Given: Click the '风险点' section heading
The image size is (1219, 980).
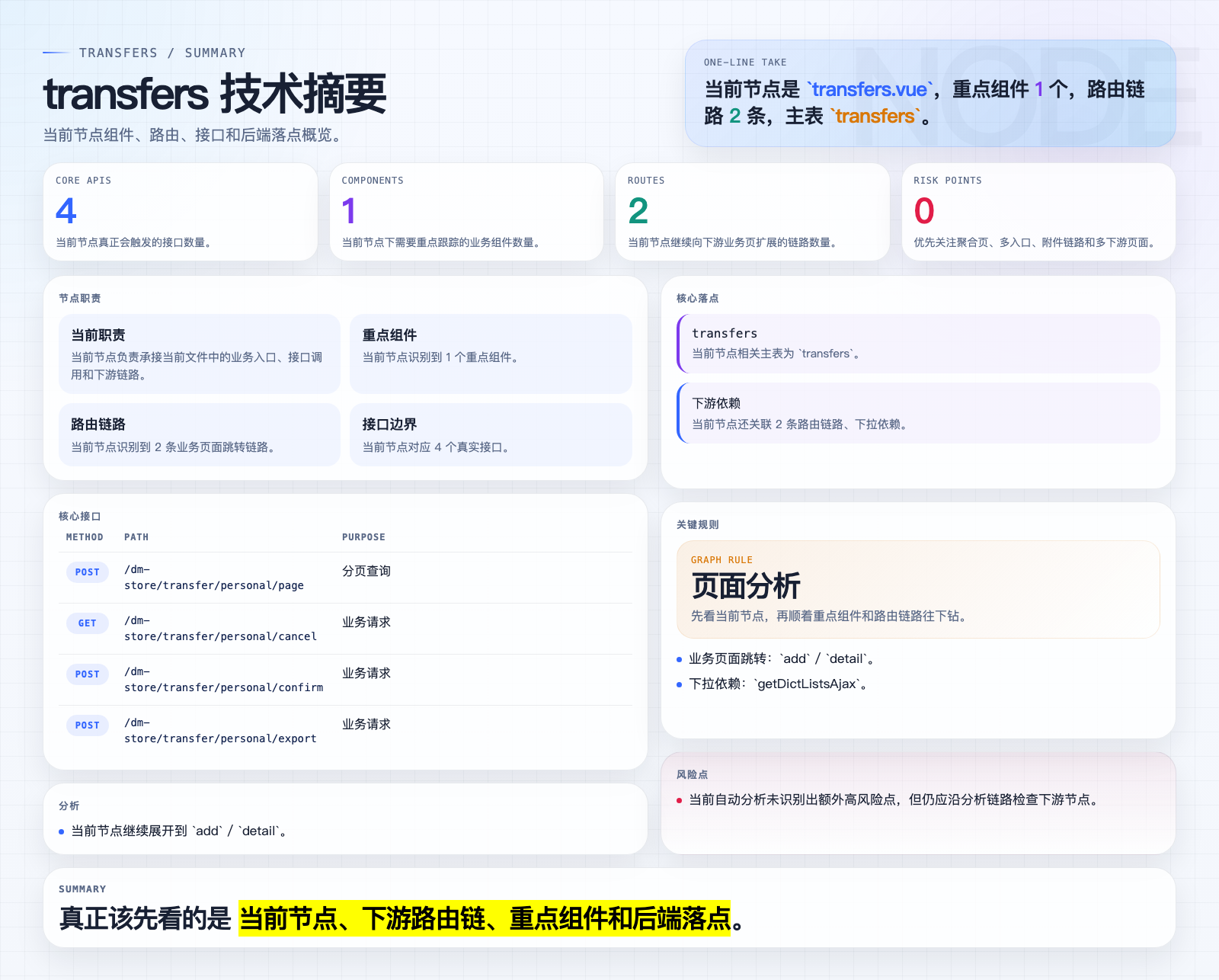Looking at the screenshot, I should [x=693, y=774].
